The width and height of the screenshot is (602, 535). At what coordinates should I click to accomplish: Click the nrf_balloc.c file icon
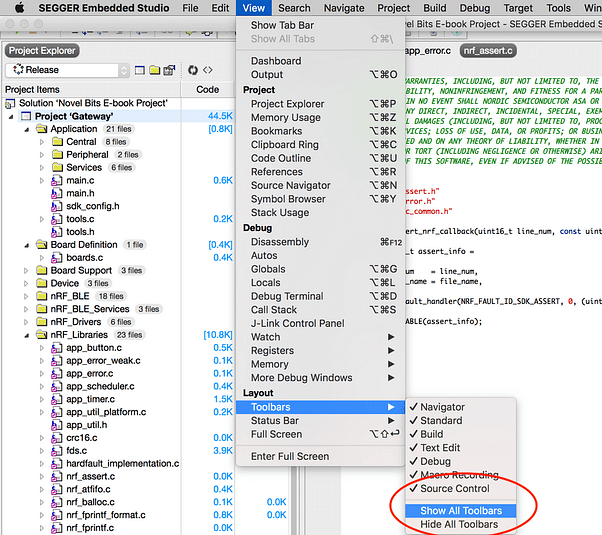pos(56,502)
